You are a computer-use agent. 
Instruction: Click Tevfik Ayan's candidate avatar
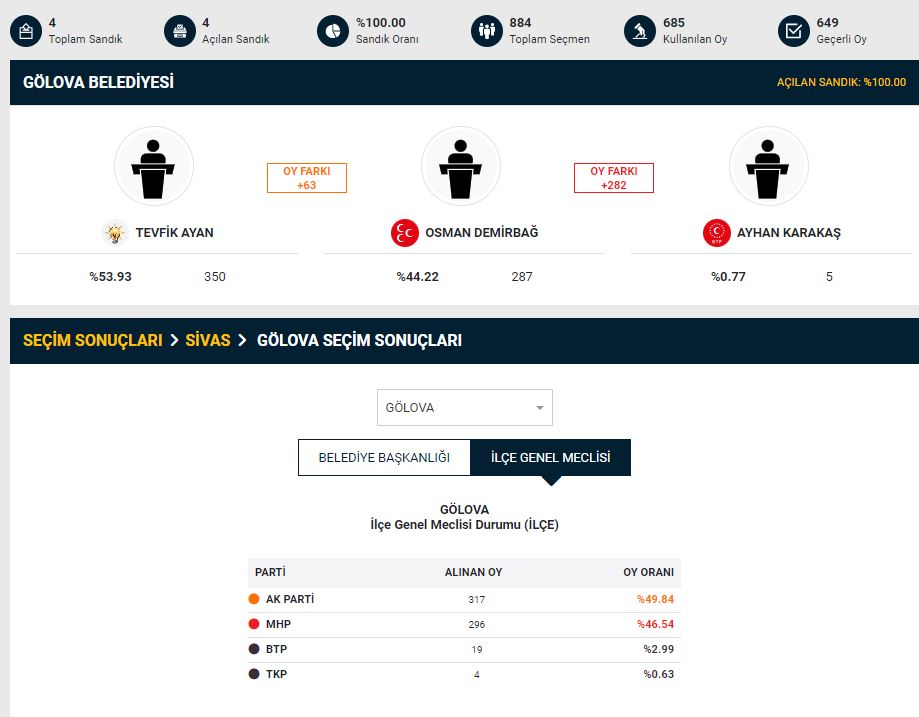pyautogui.click(x=153, y=166)
